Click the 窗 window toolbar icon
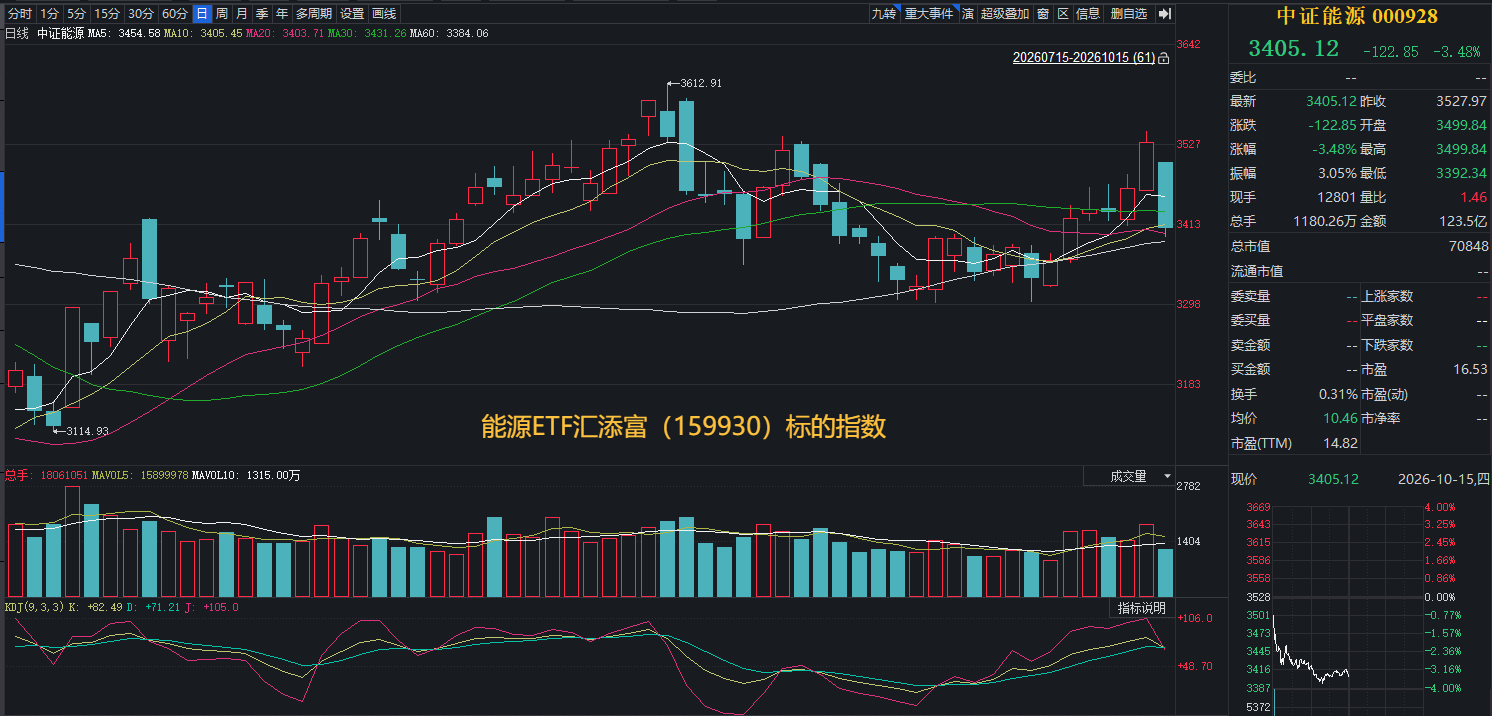This screenshot has height=716, width=1492. (1043, 14)
